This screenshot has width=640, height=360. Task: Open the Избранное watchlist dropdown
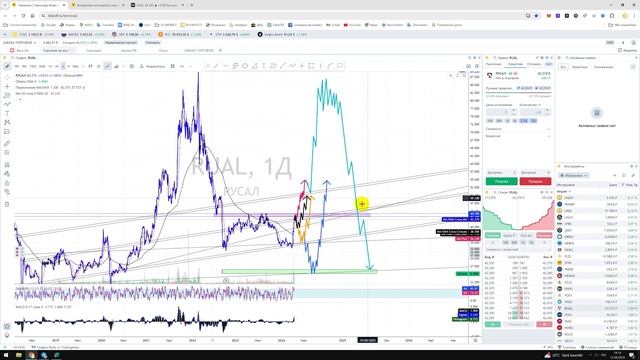tap(574, 176)
